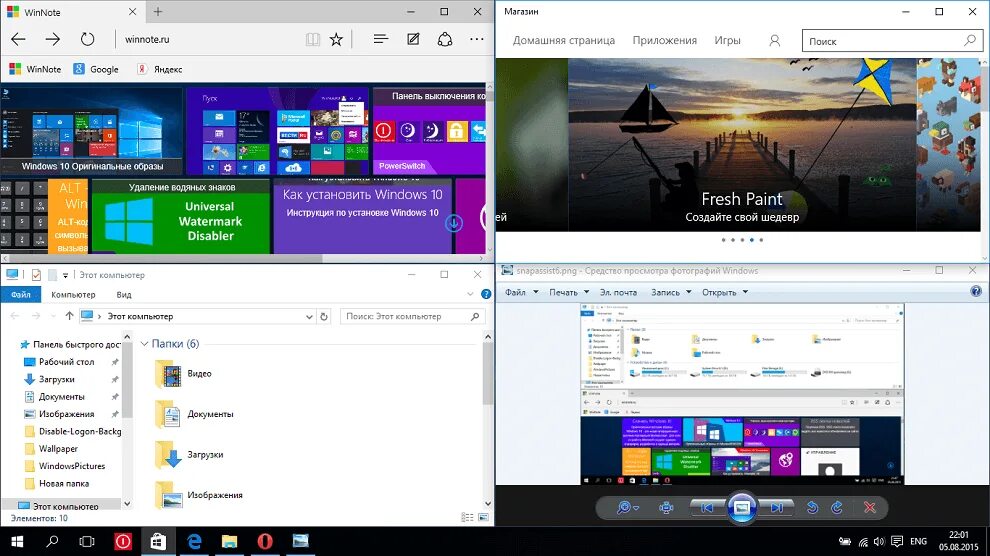
Task: Refresh Этот компьютер in Explorer
Action: pyautogui.click(x=324, y=317)
